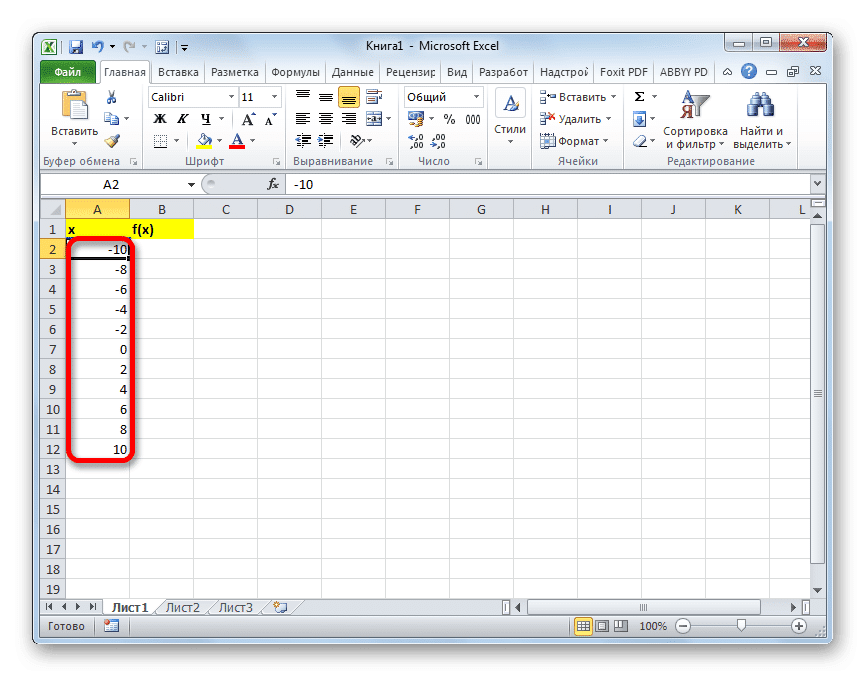The width and height of the screenshot is (866, 677).
Task: Open the font size 11 dropdown
Action: point(274,97)
